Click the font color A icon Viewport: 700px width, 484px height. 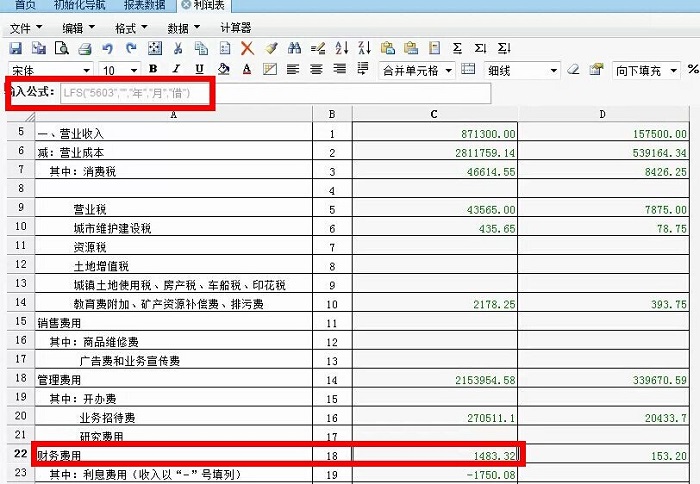click(246, 69)
